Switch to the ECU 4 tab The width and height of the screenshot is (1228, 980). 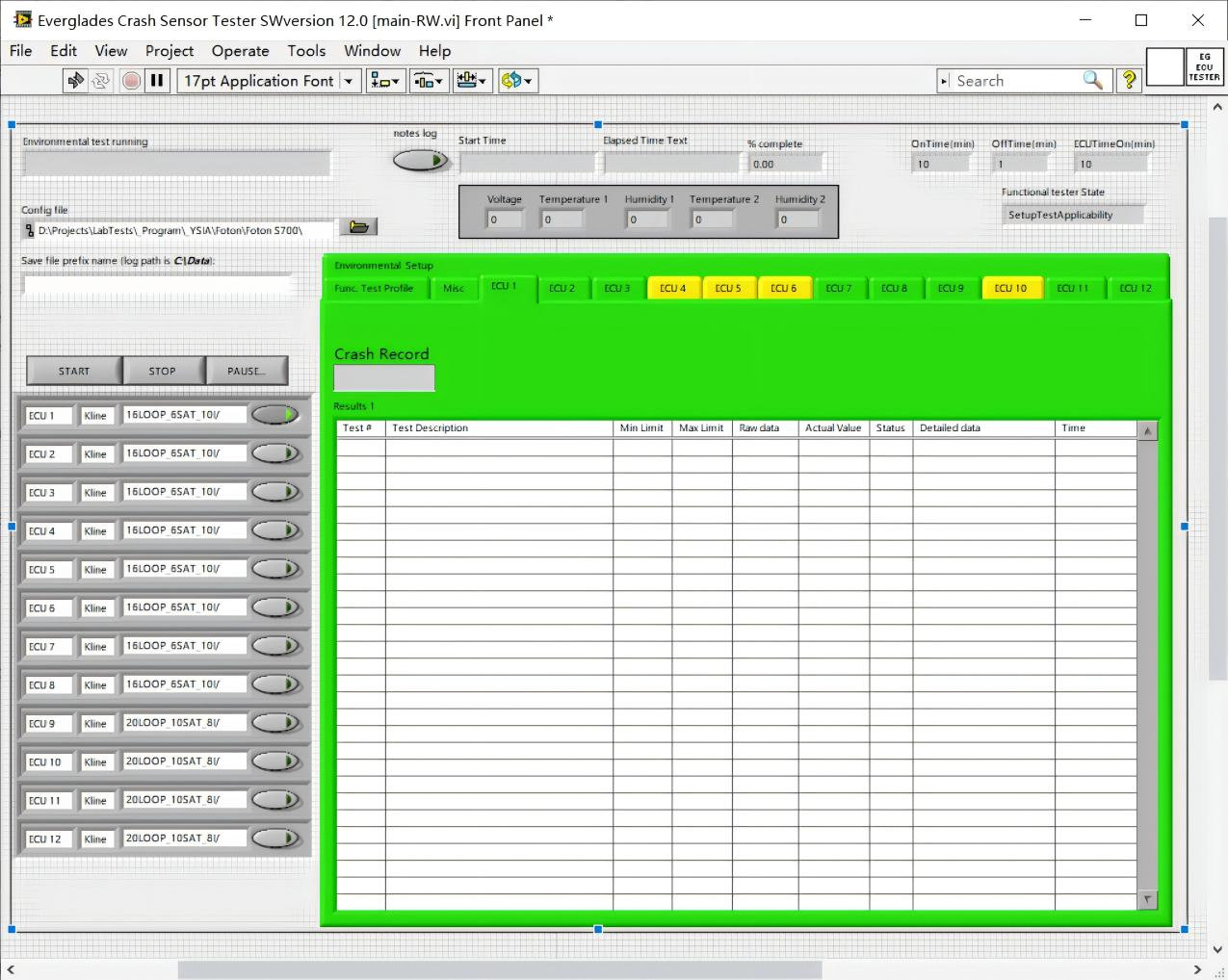(x=672, y=288)
